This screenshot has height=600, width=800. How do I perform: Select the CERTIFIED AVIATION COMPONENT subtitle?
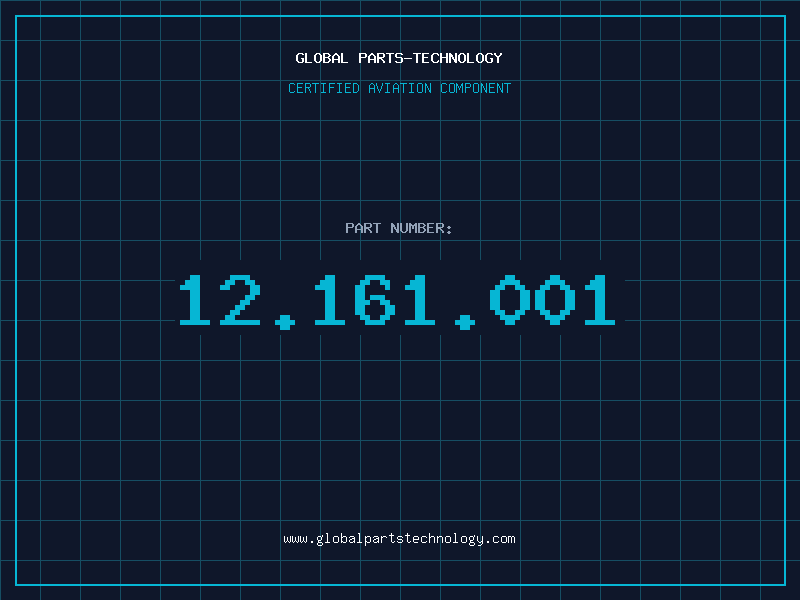tap(399, 88)
